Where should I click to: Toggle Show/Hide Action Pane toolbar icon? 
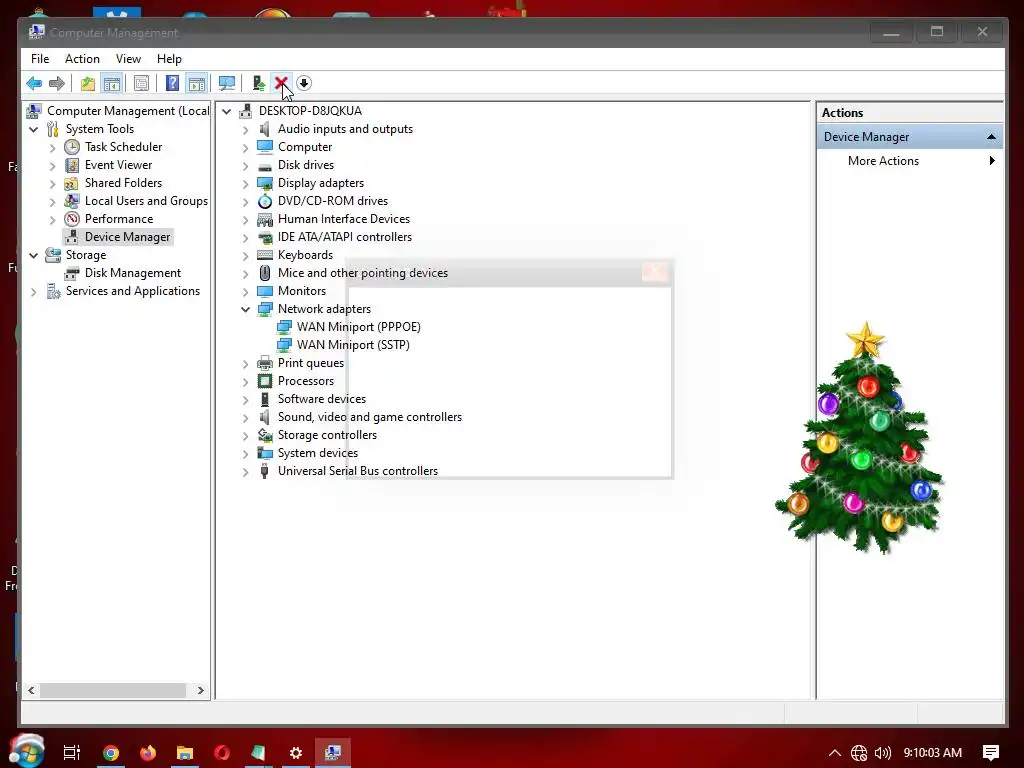(197, 83)
